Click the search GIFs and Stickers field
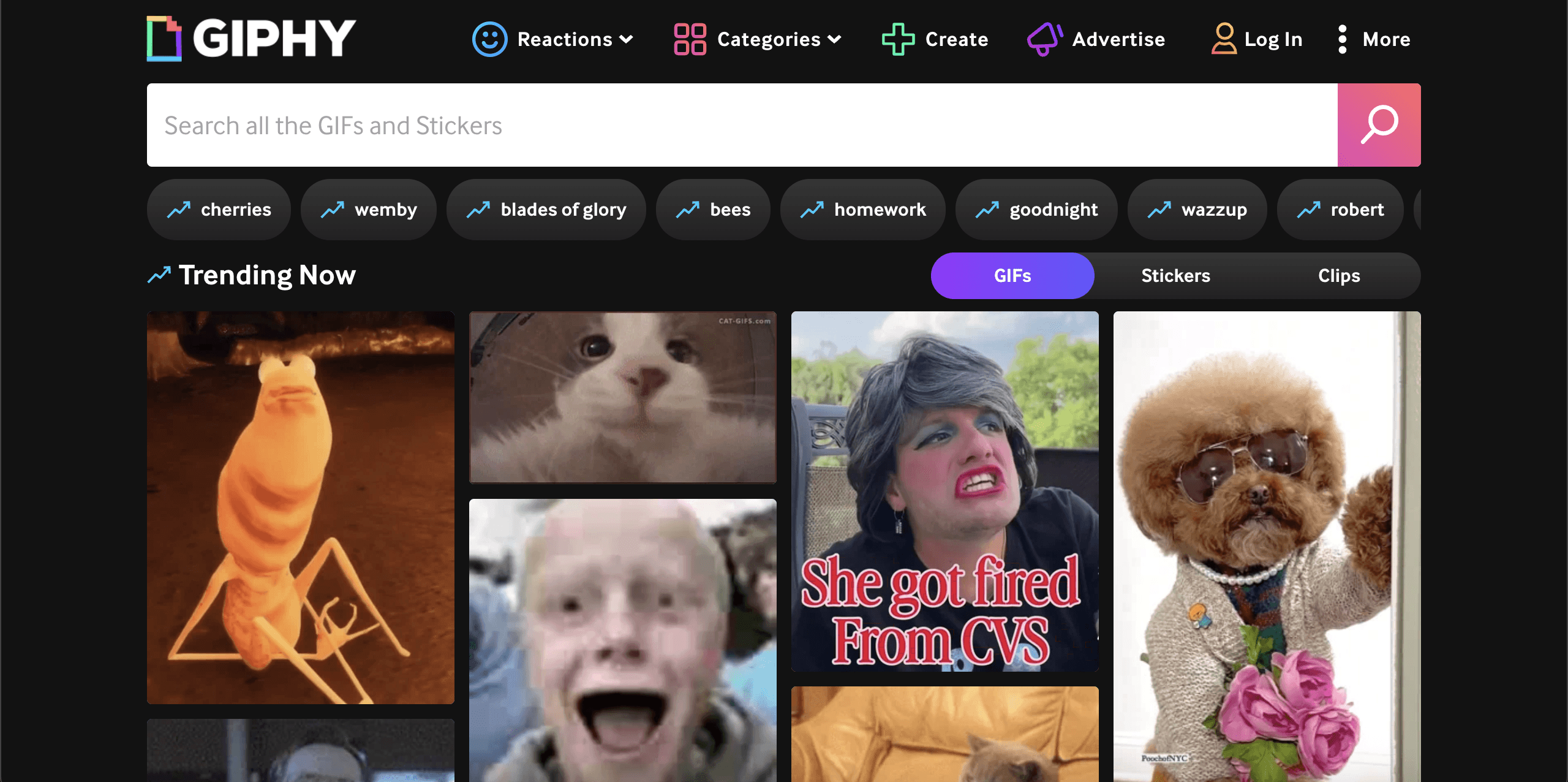This screenshot has width=1568, height=782. click(x=741, y=125)
